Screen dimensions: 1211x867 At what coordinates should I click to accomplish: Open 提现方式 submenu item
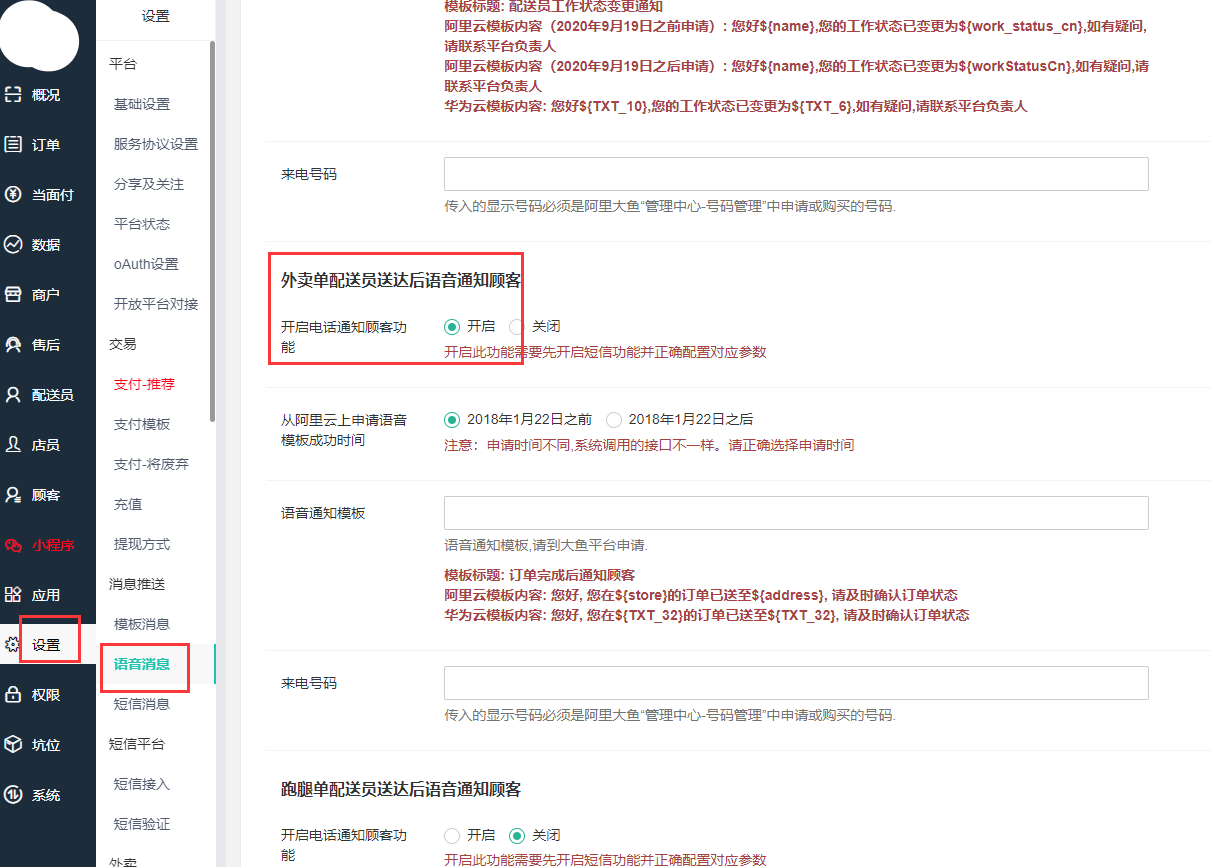pos(142,544)
